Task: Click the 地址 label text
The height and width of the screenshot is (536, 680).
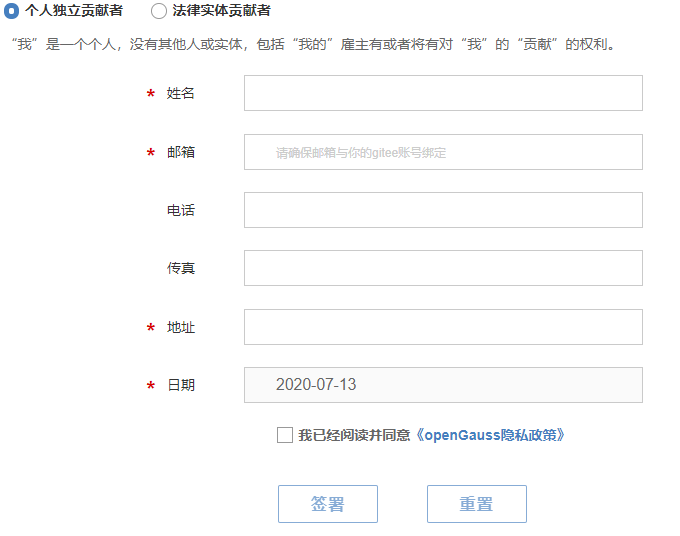Action: [x=180, y=327]
